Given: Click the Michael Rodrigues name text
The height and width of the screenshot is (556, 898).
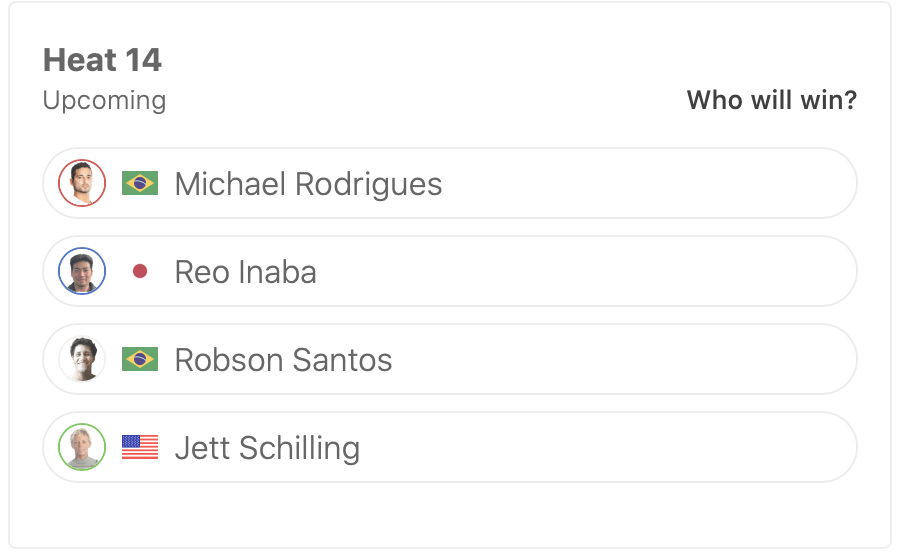Looking at the screenshot, I should 308,184.
